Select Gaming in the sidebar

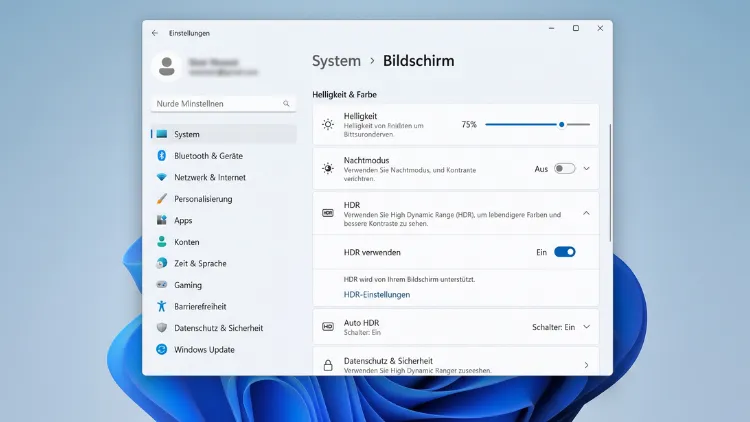[x=224, y=285]
